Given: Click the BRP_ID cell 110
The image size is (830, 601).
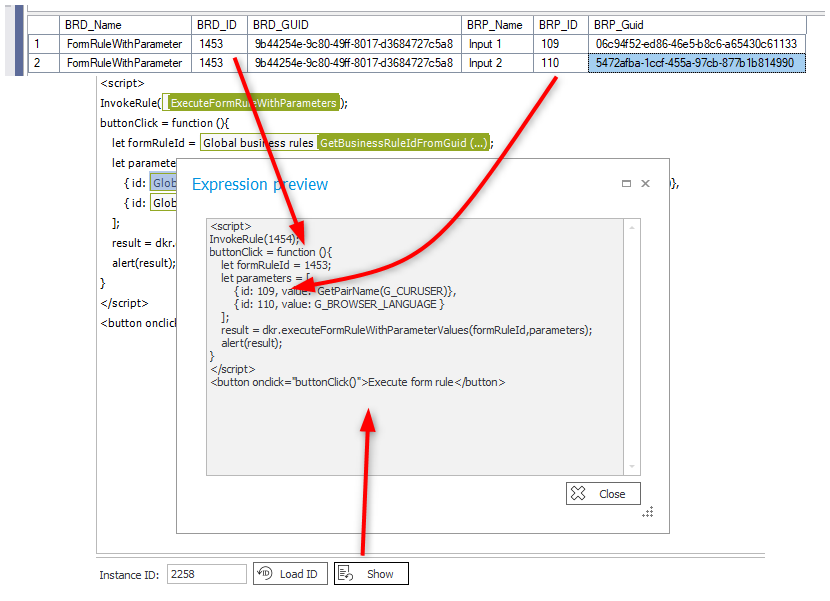Looking at the screenshot, I should [560, 63].
